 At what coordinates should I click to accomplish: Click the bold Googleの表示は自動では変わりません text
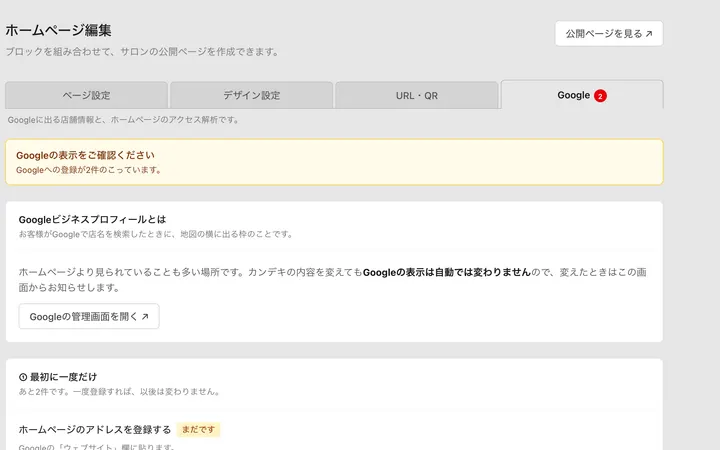coord(447,272)
